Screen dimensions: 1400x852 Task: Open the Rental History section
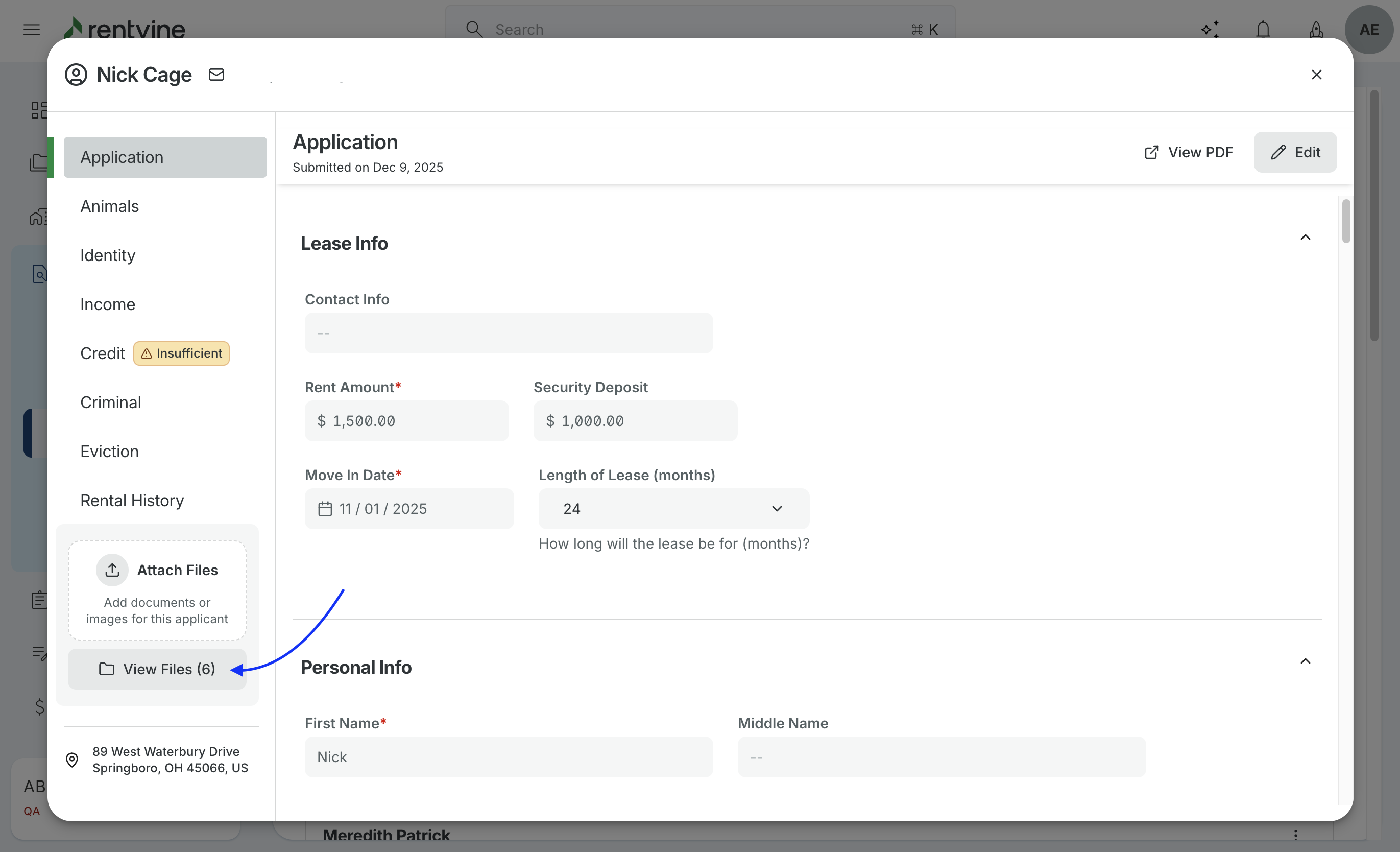pos(132,500)
